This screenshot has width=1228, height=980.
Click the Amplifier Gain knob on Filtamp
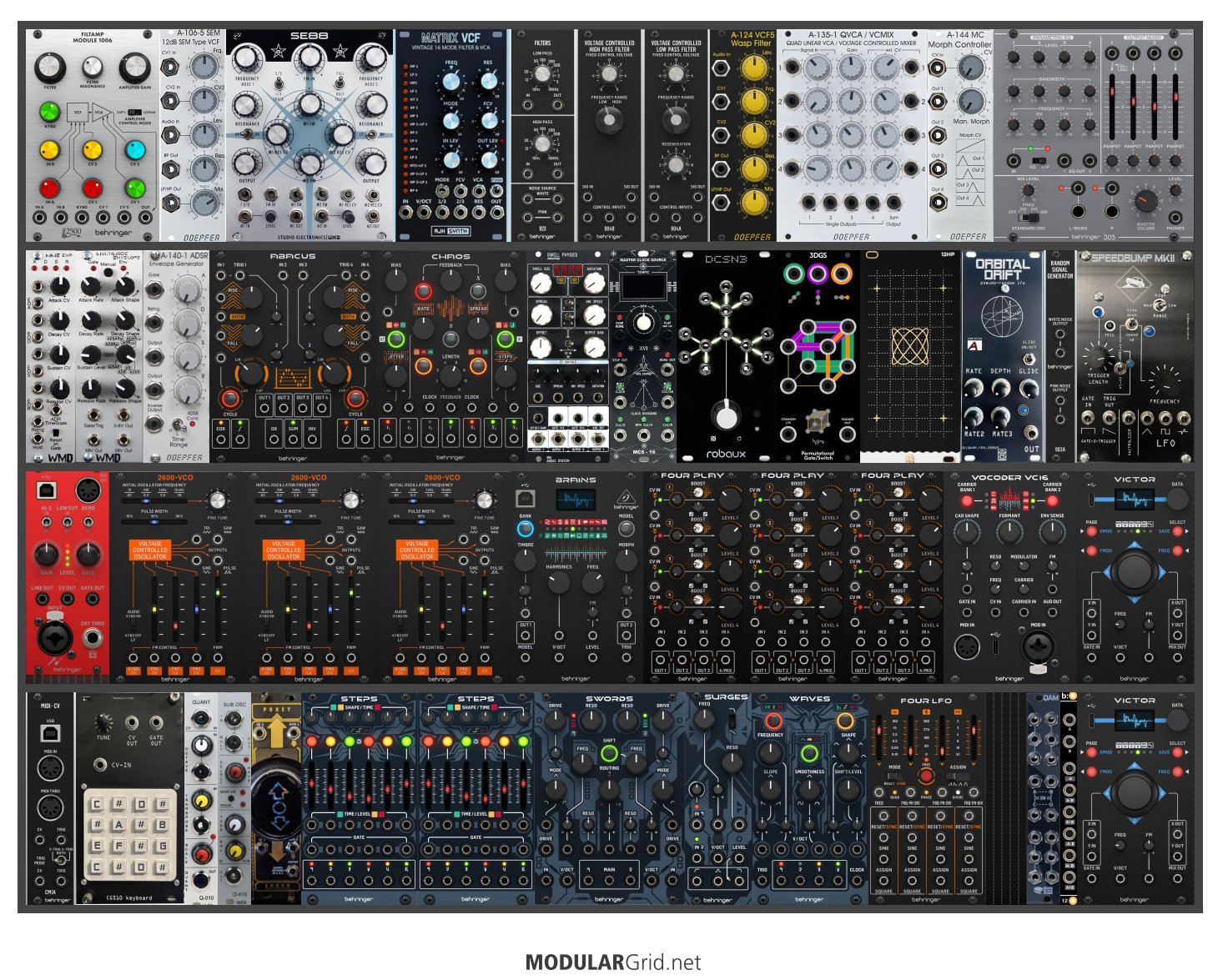click(133, 68)
